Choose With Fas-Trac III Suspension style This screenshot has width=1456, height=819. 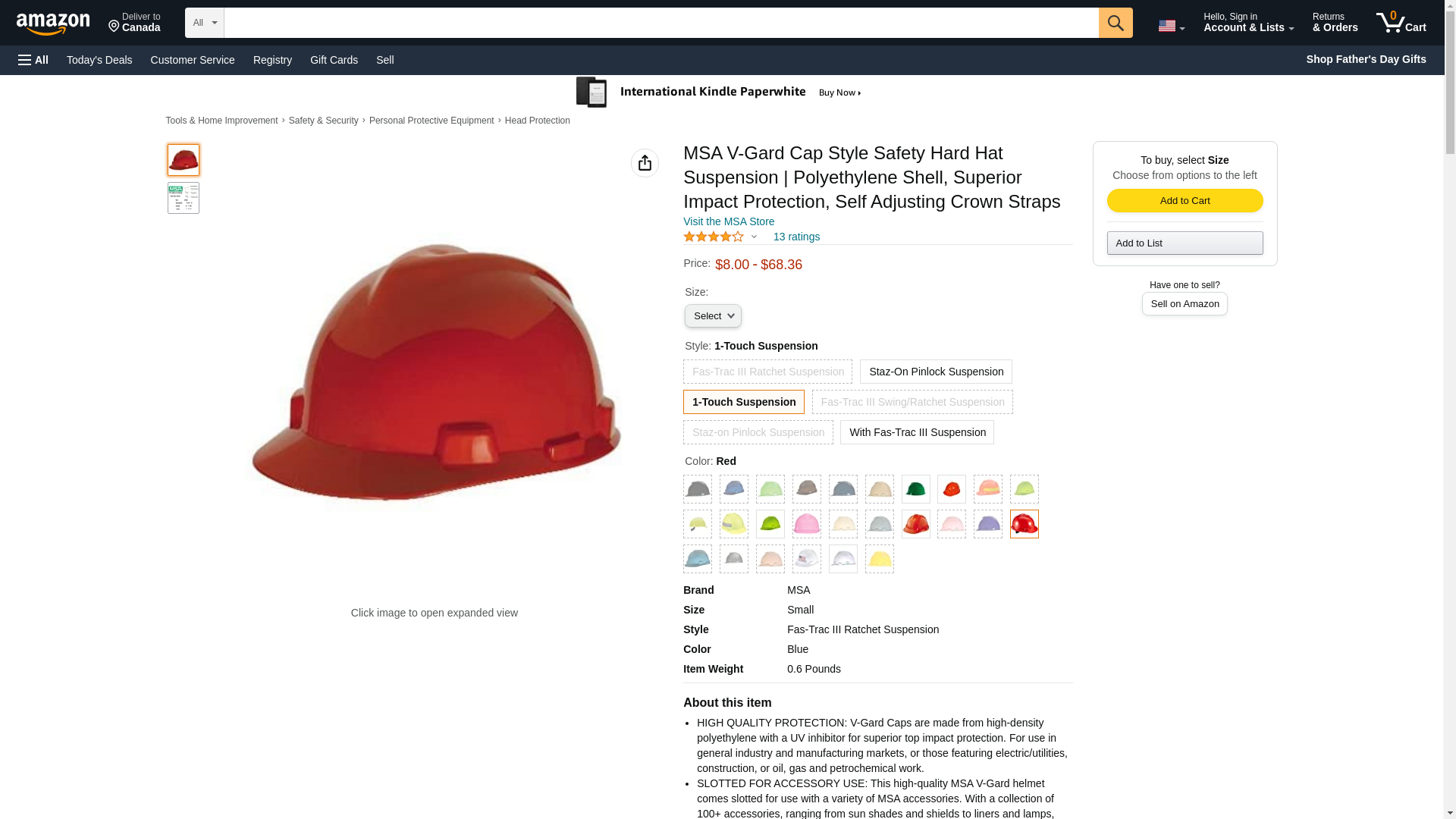(x=917, y=432)
